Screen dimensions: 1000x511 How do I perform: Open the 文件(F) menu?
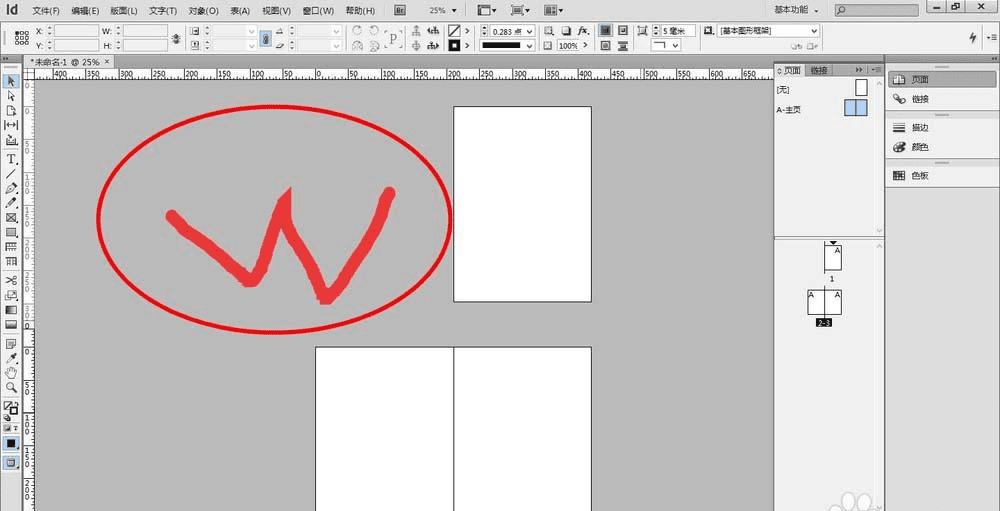[x=46, y=11]
